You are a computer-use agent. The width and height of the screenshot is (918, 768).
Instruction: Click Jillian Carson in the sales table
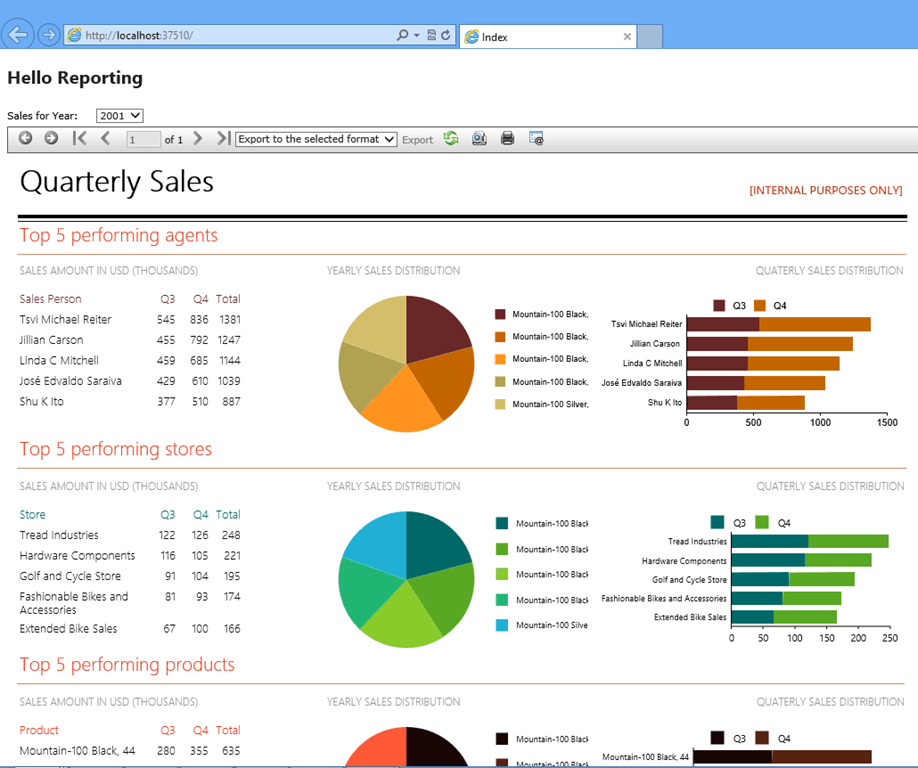[51, 340]
